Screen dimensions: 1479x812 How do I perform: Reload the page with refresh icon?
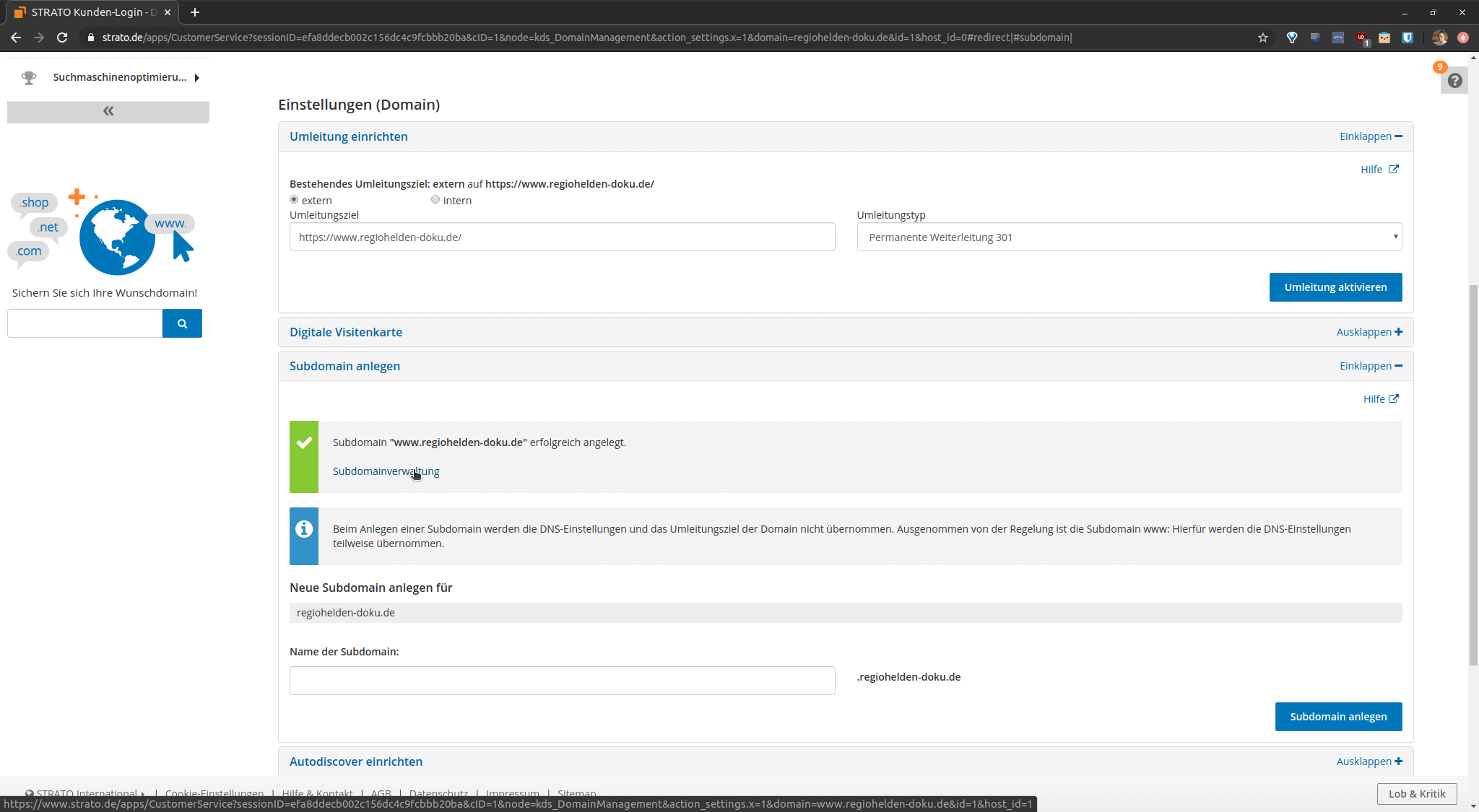62,38
